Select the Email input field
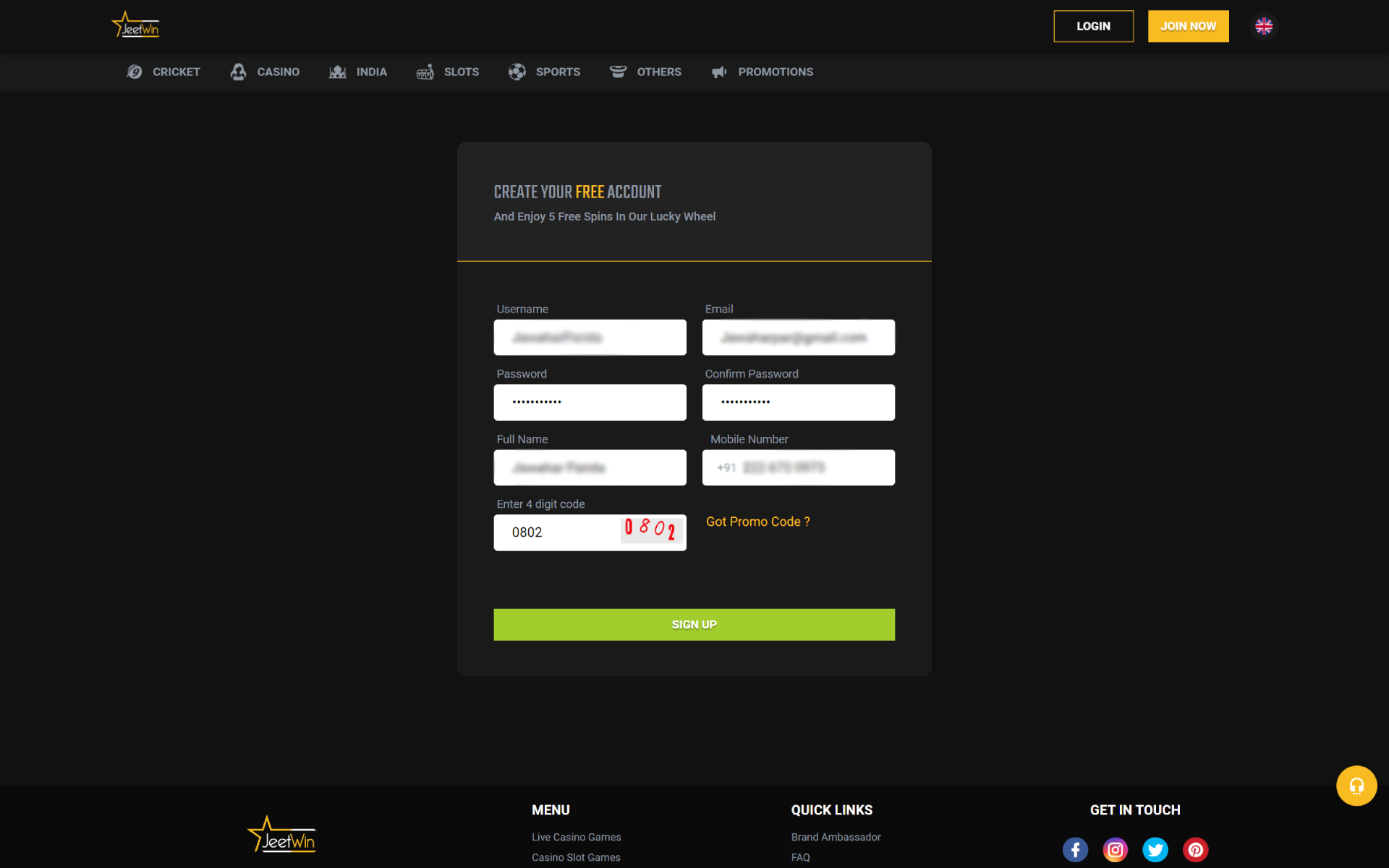Image resolution: width=1389 pixels, height=868 pixels. (x=797, y=337)
